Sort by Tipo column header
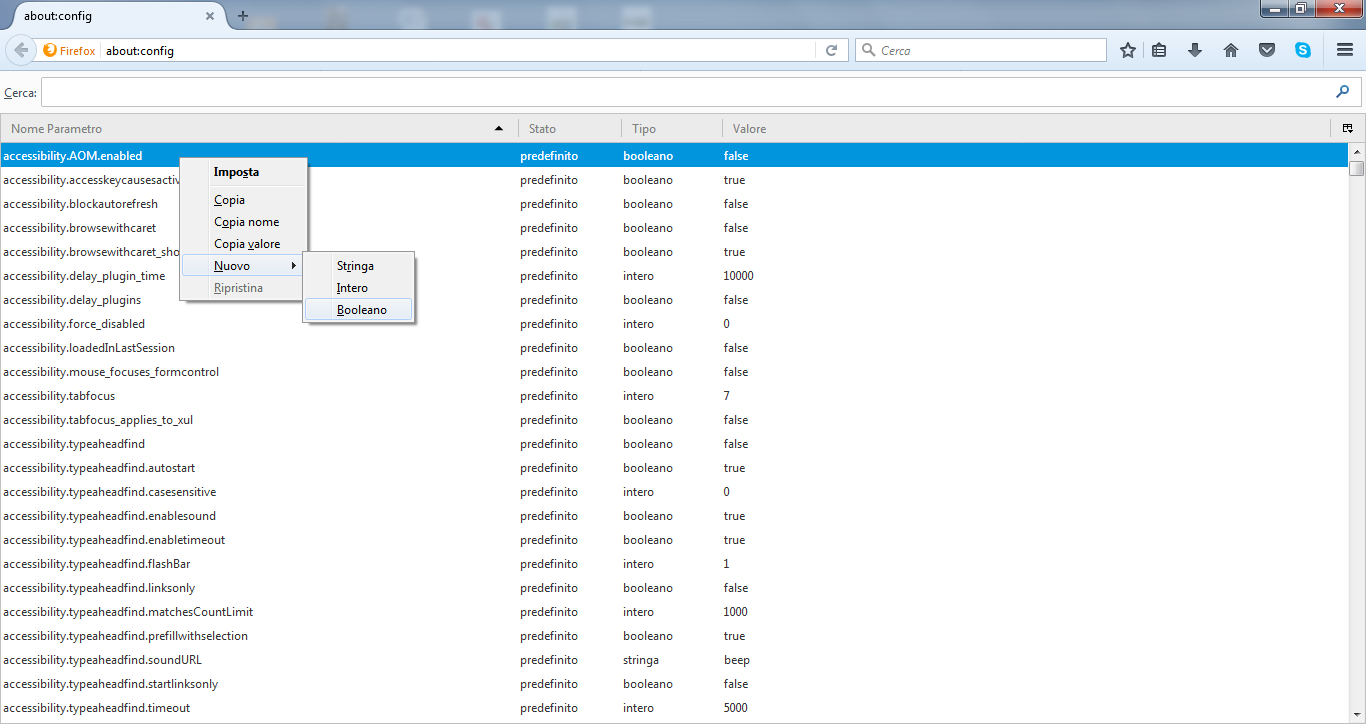 tap(672, 128)
